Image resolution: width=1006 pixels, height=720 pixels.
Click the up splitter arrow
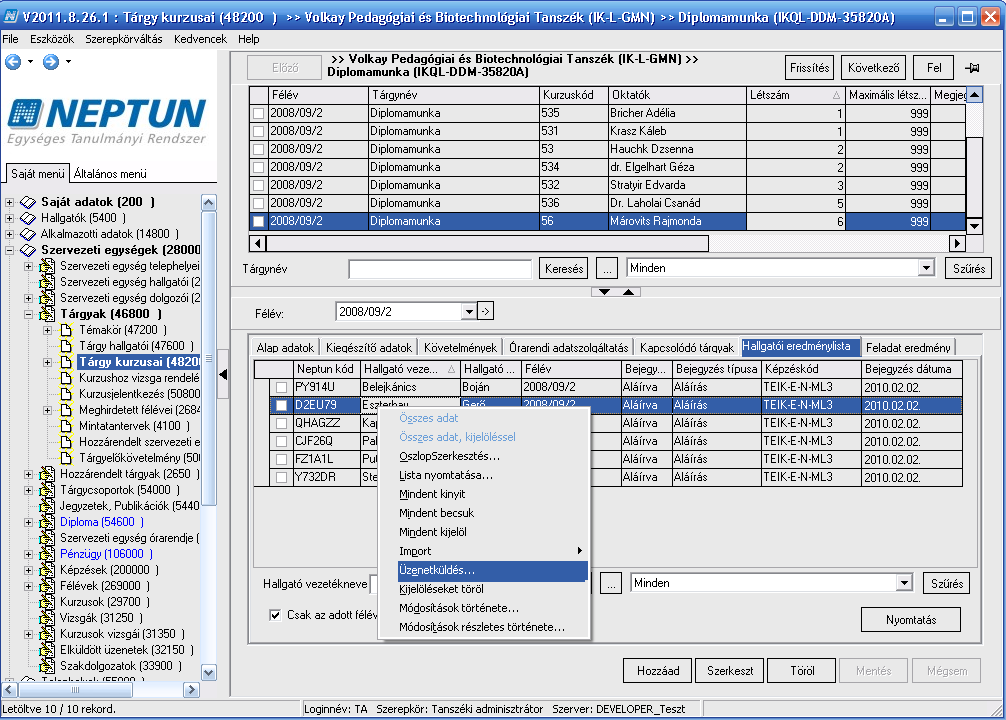(629, 292)
